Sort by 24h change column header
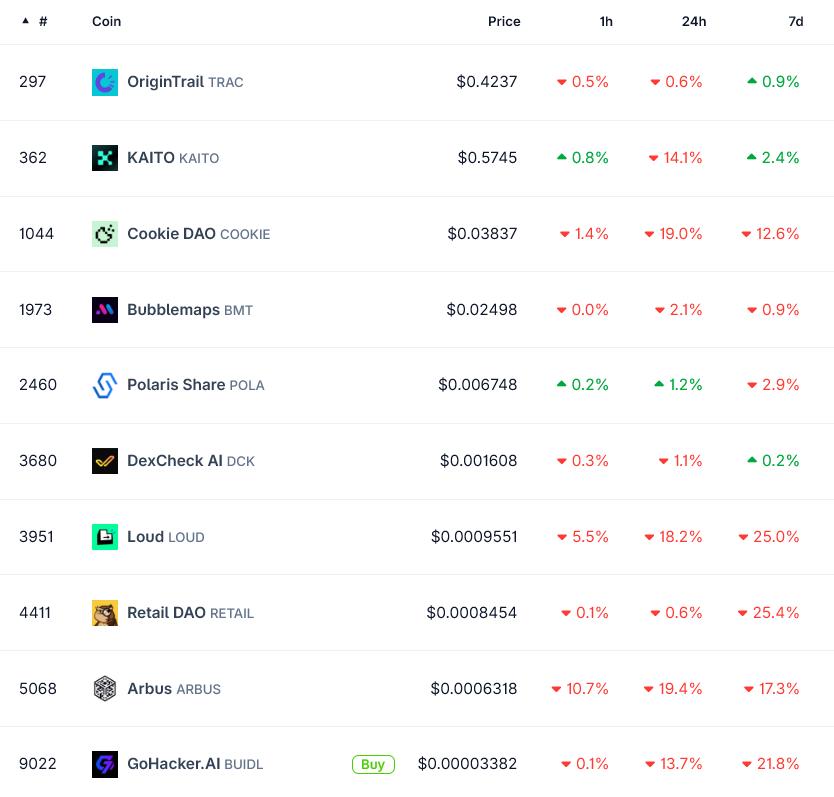 tap(694, 21)
